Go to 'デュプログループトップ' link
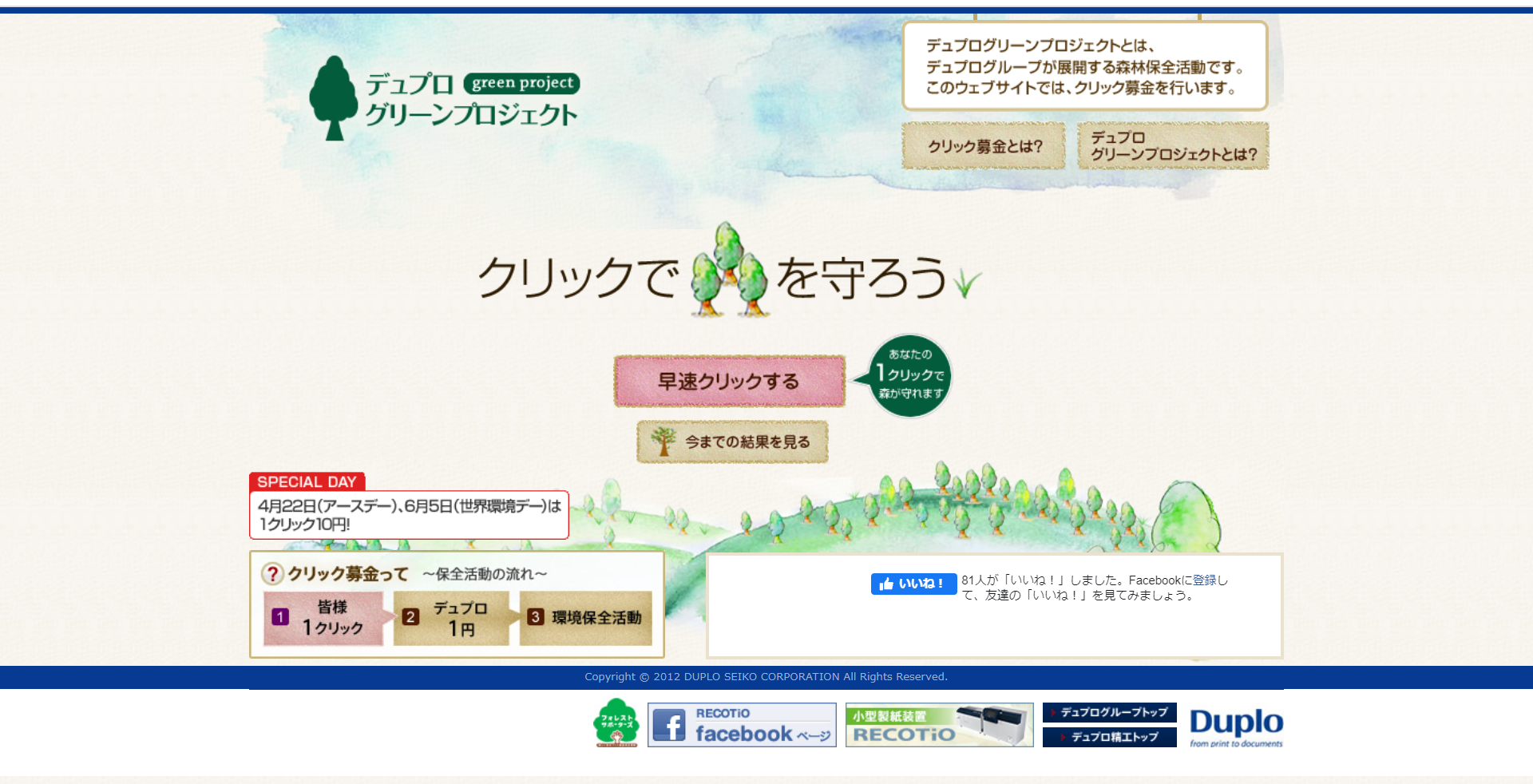The width and height of the screenshot is (1533, 784). (x=1110, y=712)
